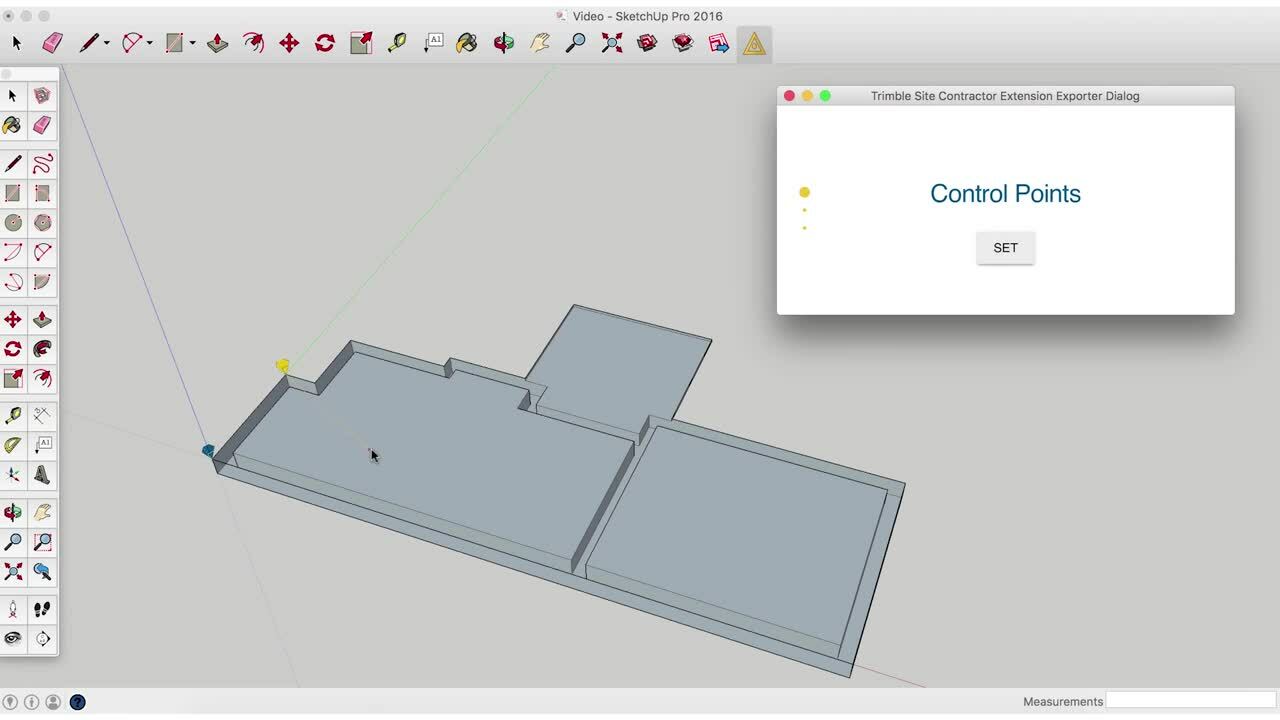The width and height of the screenshot is (1280, 720).
Task: Choose the Rotated Rectangle tool
Action: pos(42,193)
